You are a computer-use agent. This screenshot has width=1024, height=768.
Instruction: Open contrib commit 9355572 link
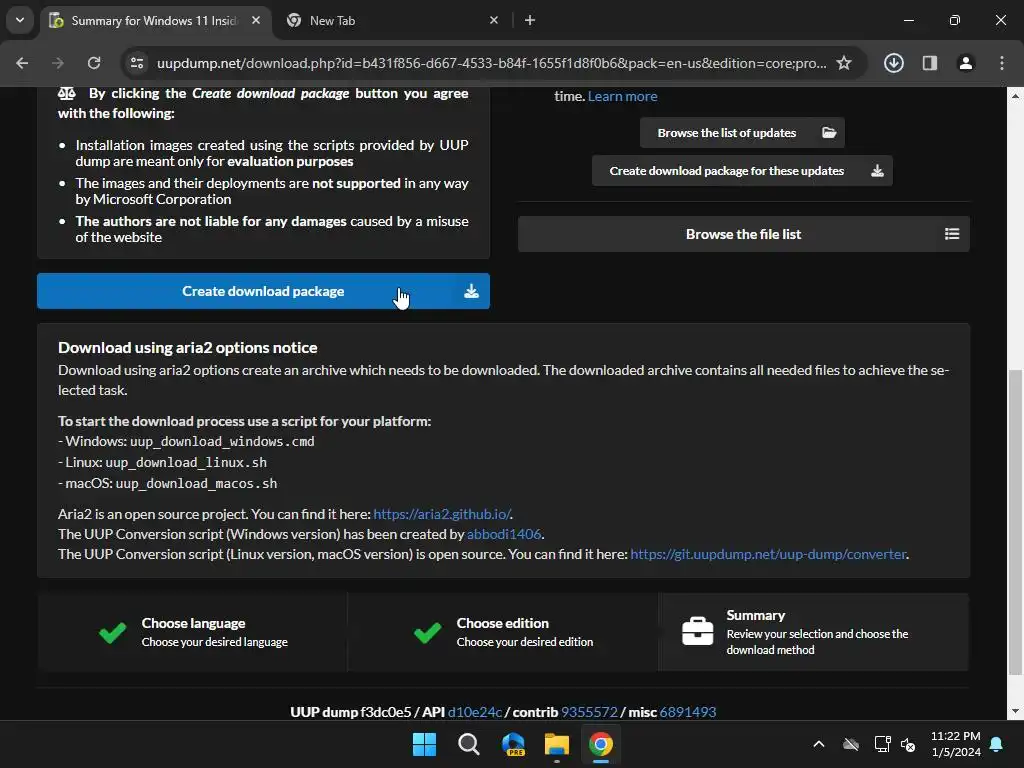click(589, 712)
